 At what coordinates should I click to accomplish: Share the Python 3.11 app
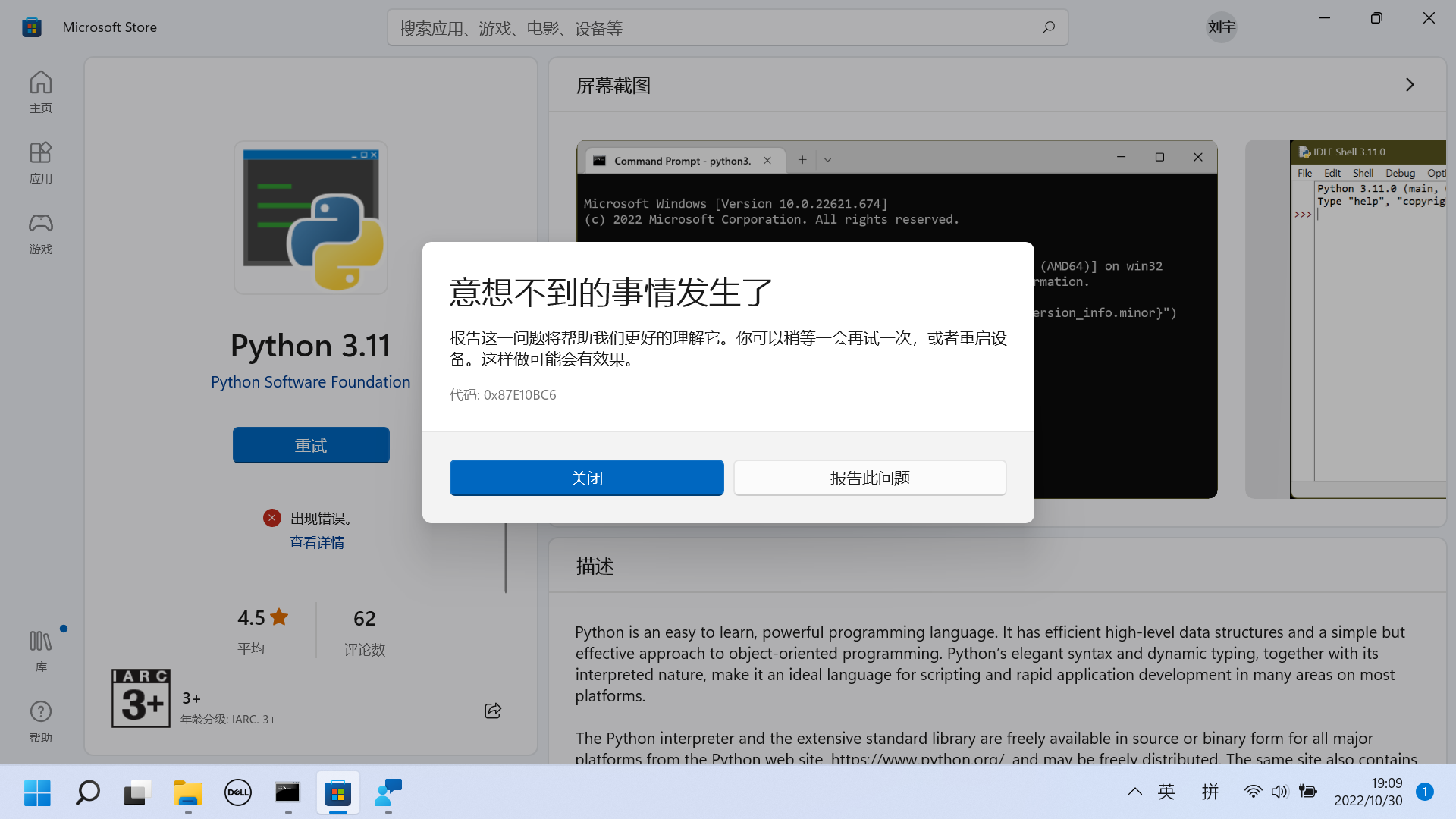[493, 711]
